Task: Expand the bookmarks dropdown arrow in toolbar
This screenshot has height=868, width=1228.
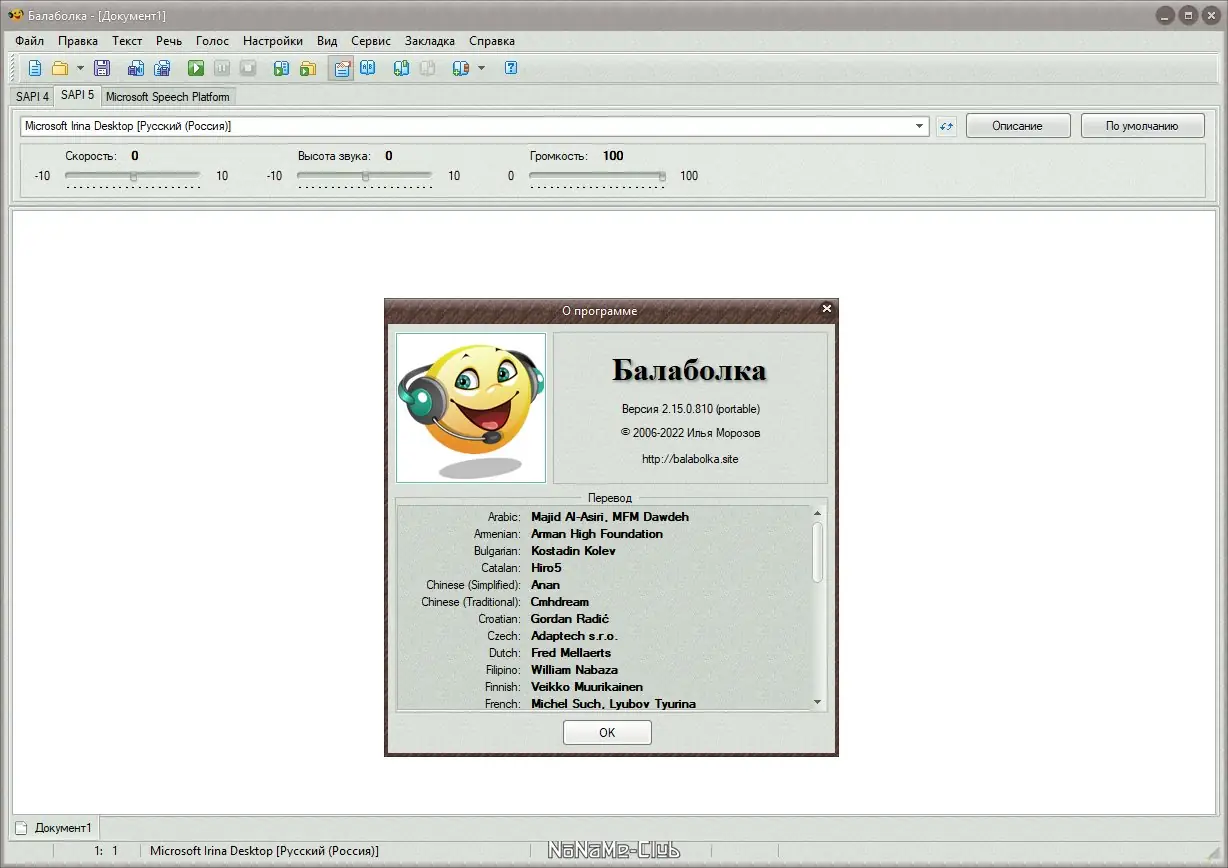Action: [x=481, y=68]
